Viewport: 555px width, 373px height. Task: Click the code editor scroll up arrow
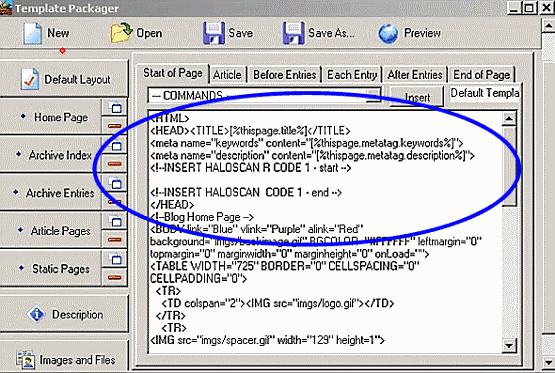coord(509,118)
